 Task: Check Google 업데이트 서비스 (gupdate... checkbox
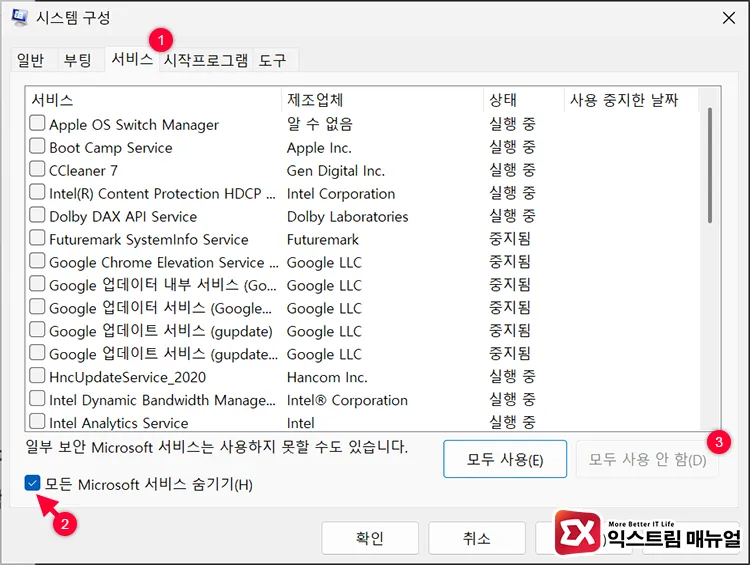tap(37, 353)
